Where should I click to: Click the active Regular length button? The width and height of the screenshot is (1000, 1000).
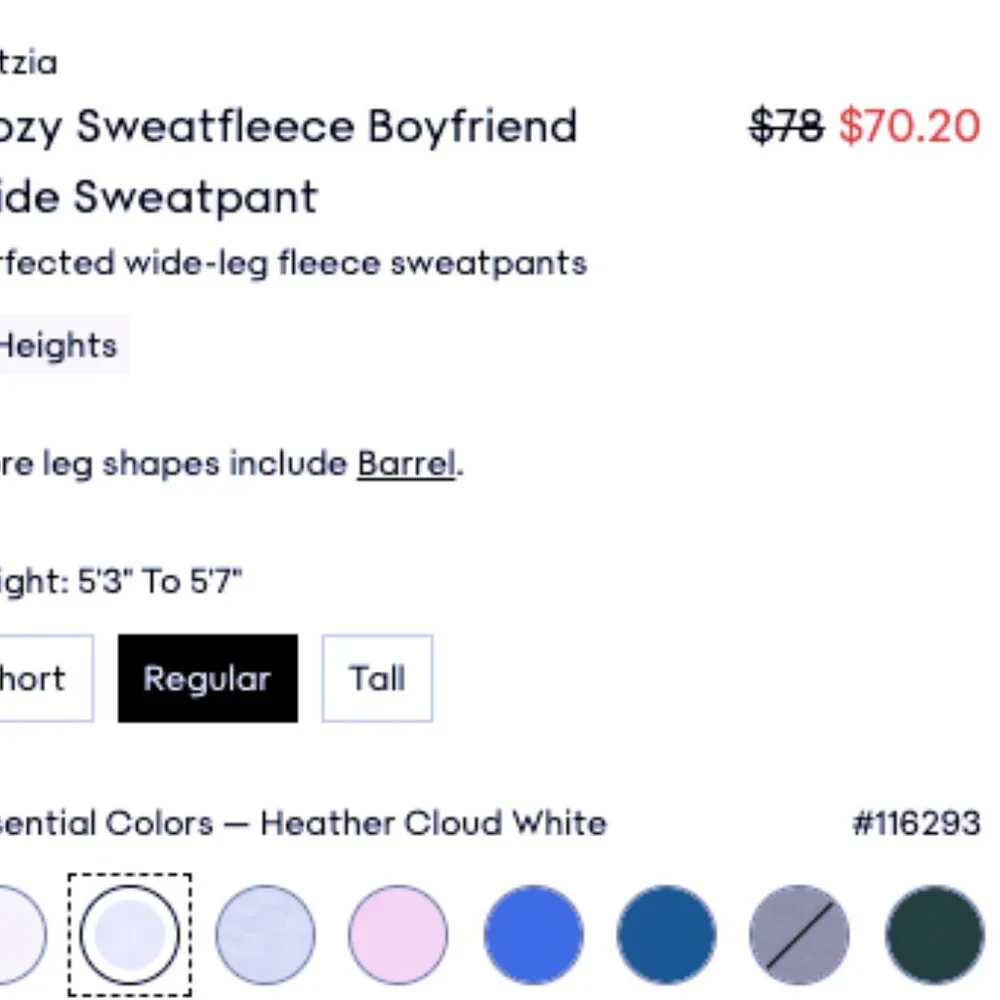(x=207, y=678)
